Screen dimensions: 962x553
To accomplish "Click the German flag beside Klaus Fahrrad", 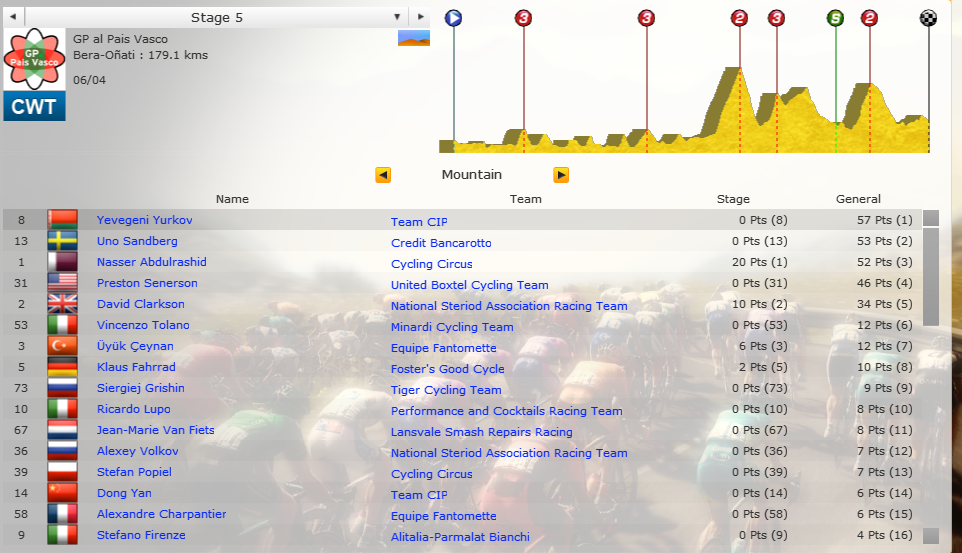I will (63, 367).
